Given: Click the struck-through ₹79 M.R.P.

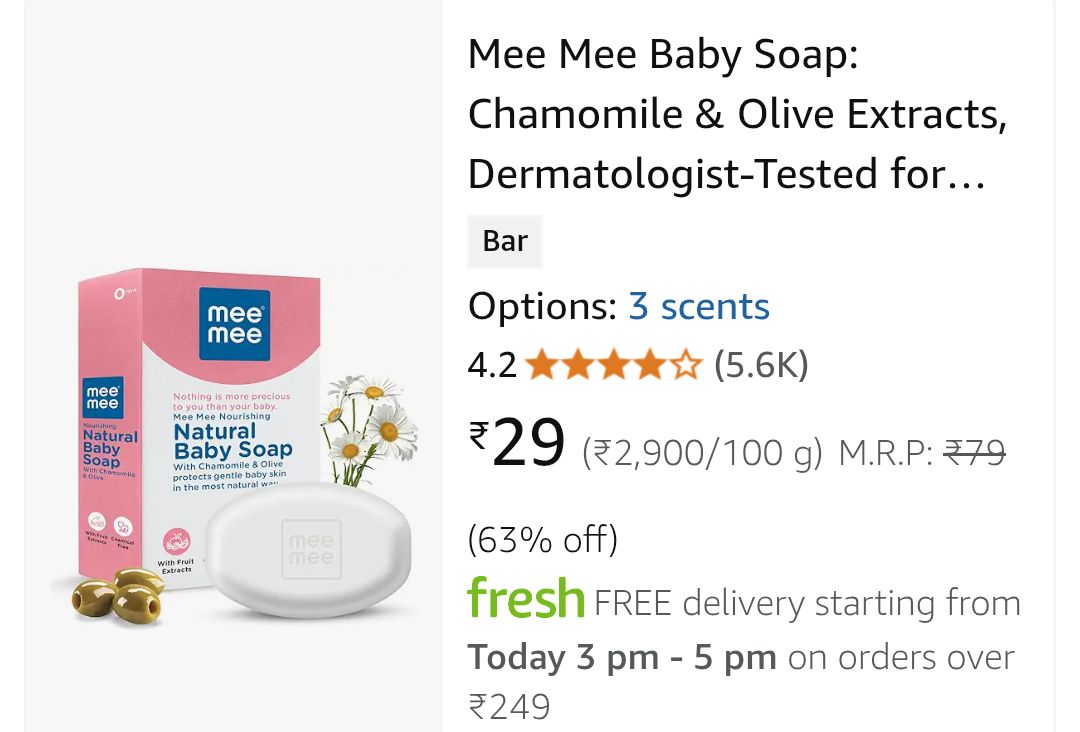Looking at the screenshot, I should [975, 454].
